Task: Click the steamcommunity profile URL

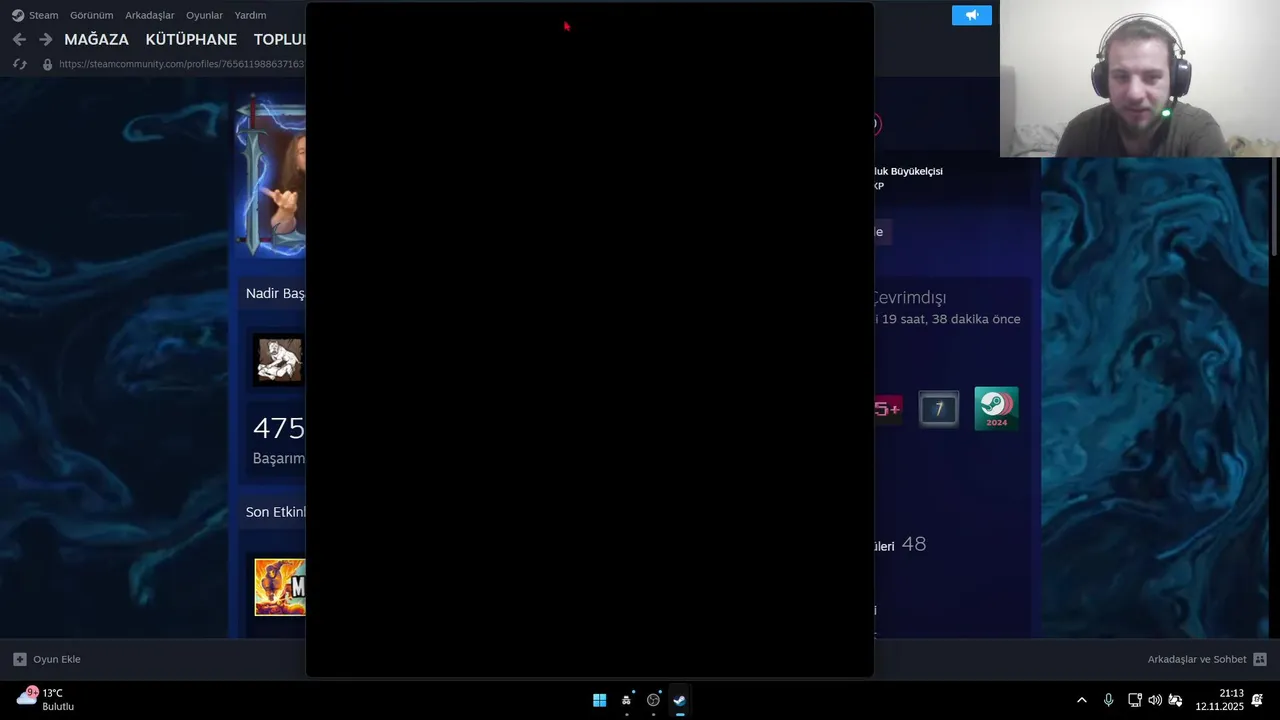Action: [x=181, y=64]
